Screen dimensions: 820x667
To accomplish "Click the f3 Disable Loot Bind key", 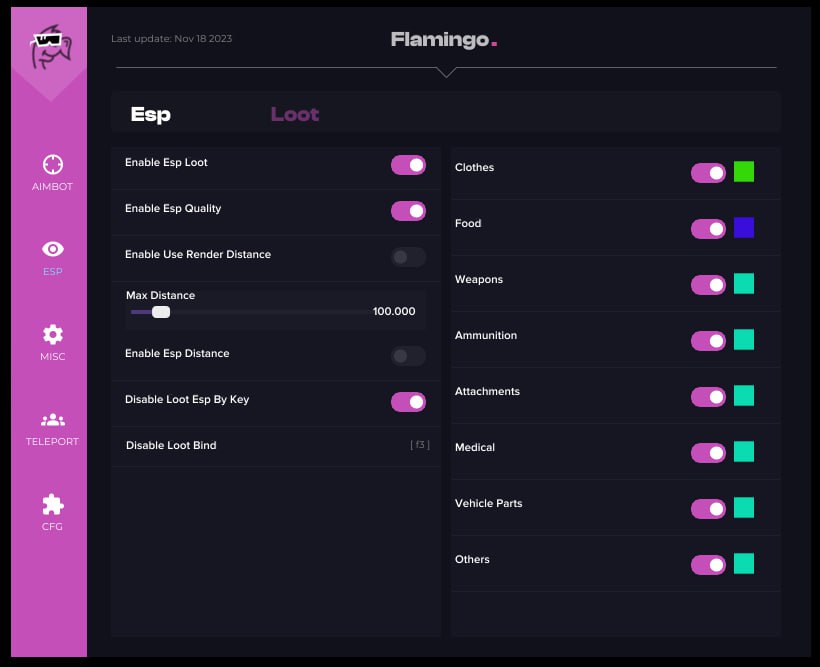I will click(420, 445).
